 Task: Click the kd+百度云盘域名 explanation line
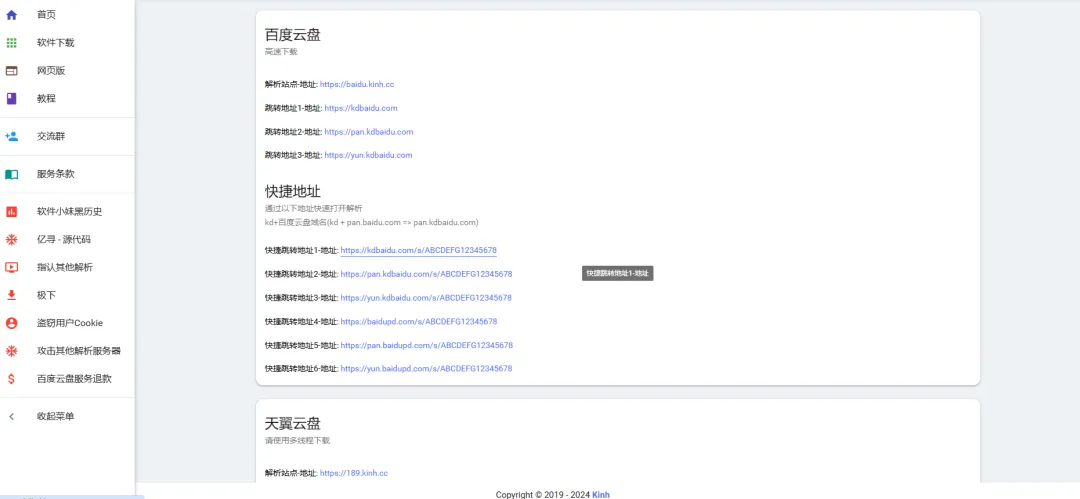coord(371,223)
